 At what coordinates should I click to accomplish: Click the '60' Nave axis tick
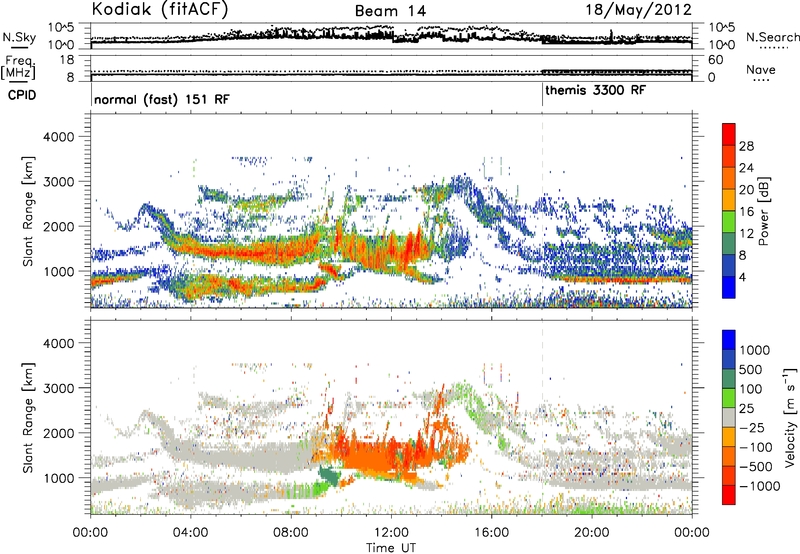point(715,60)
